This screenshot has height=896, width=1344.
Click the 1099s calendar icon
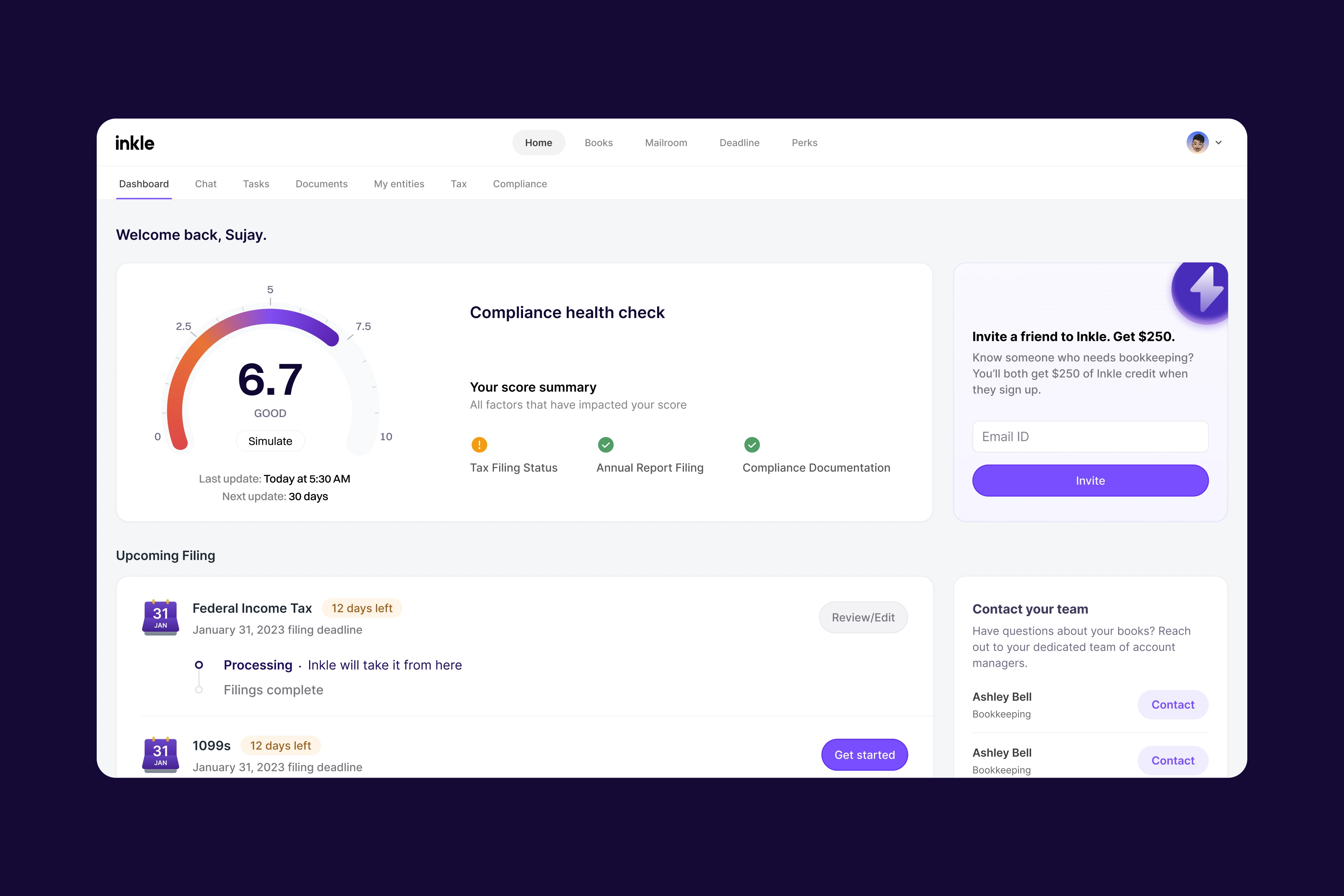coord(161,754)
